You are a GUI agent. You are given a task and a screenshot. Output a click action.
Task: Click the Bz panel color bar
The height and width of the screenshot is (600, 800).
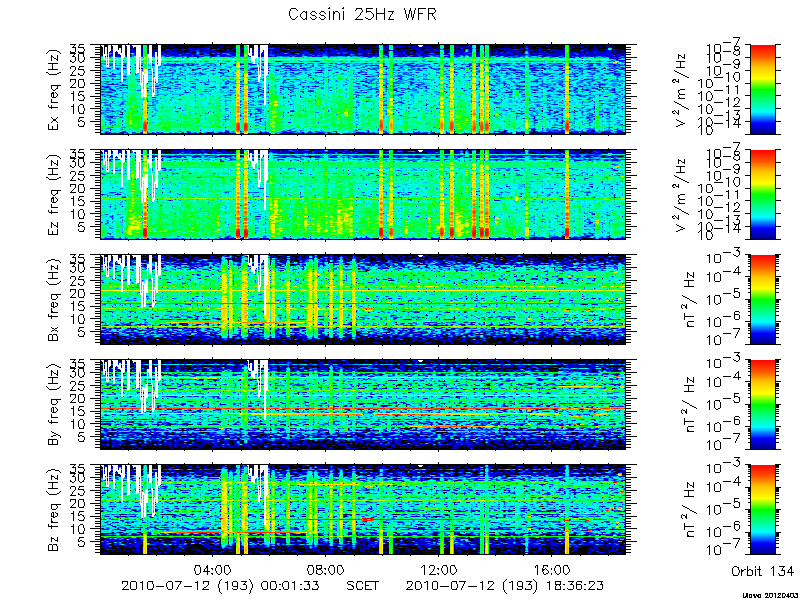[x=762, y=510]
